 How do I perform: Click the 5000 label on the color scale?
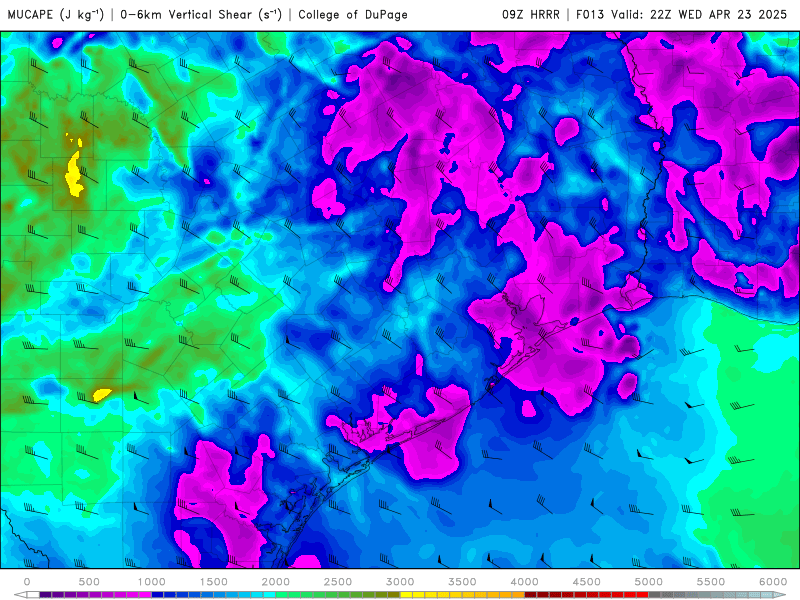tap(648, 582)
